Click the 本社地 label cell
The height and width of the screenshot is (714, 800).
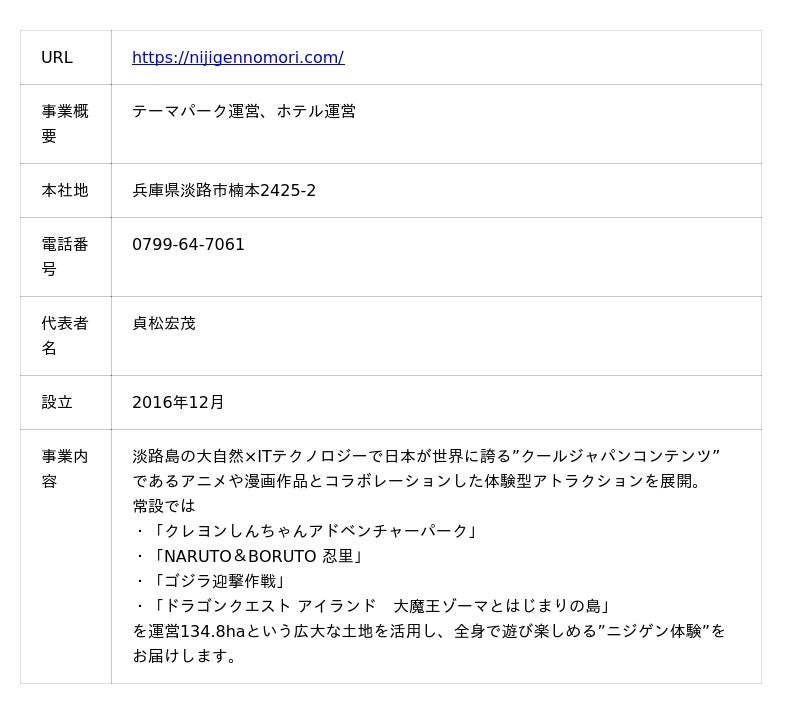(65, 191)
